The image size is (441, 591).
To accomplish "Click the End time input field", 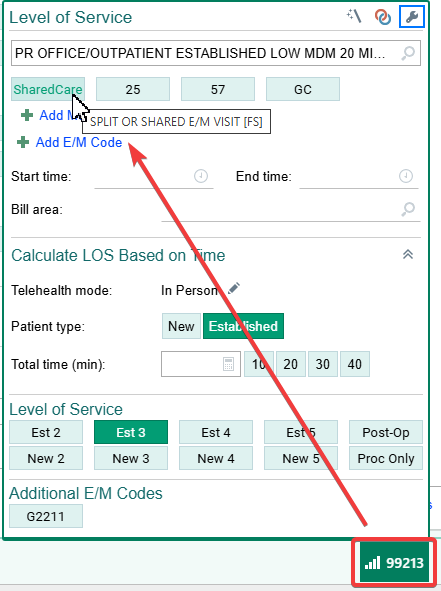I will coord(359,176).
